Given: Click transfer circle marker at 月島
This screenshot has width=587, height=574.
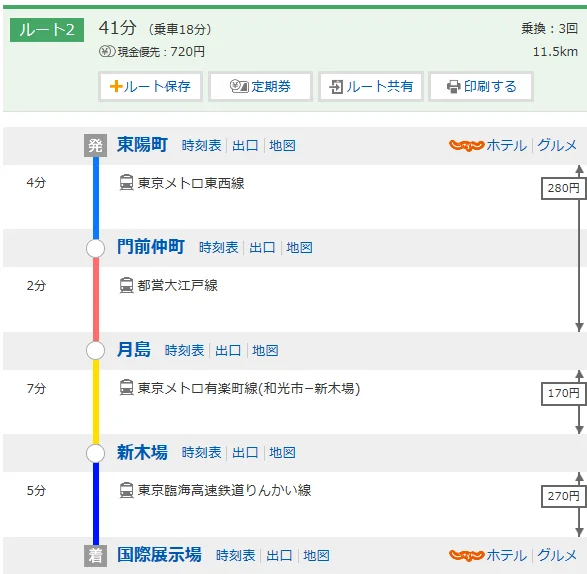Looking at the screenshot, I should (x=95, y=350).
